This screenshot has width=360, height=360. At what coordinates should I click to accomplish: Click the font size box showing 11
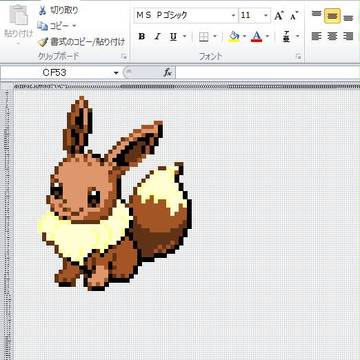pyautogui.click(x=250, y=15)
